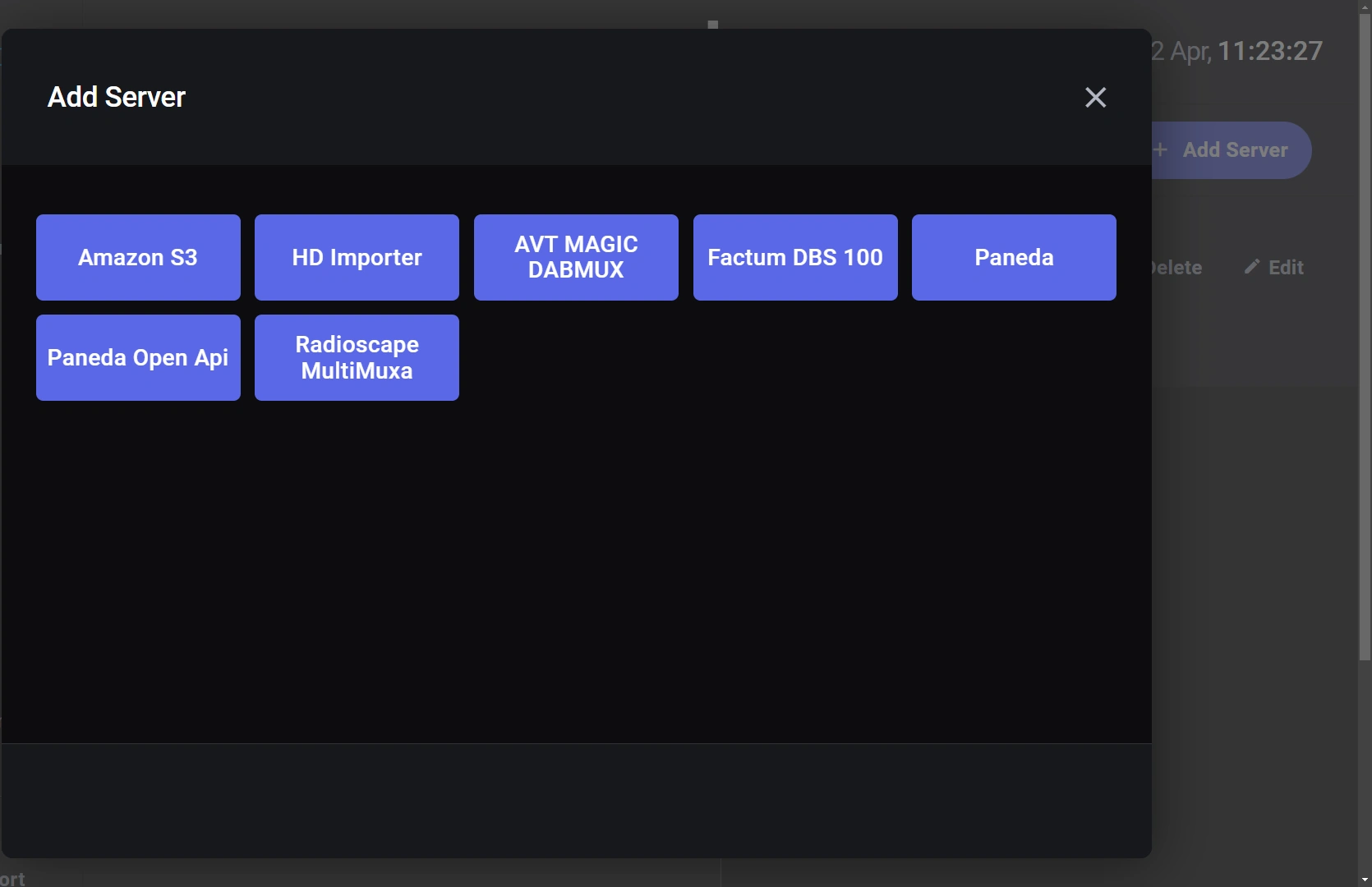The image size is (1372, 887).
Task: Choose the Paneda server option
Action: tap(1014, 257)
